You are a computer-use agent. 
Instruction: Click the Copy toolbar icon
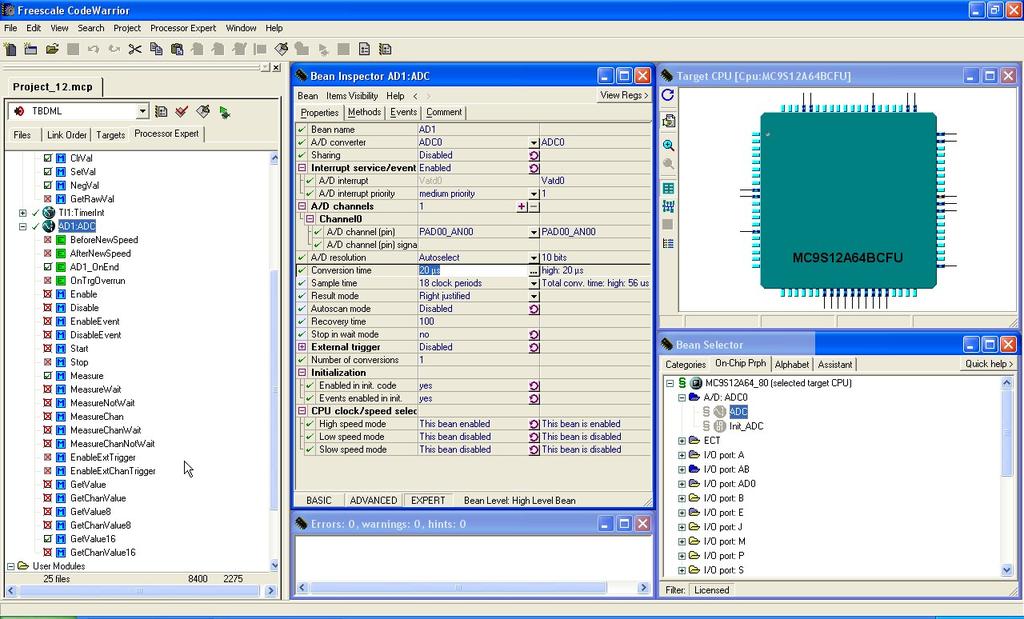156,49
